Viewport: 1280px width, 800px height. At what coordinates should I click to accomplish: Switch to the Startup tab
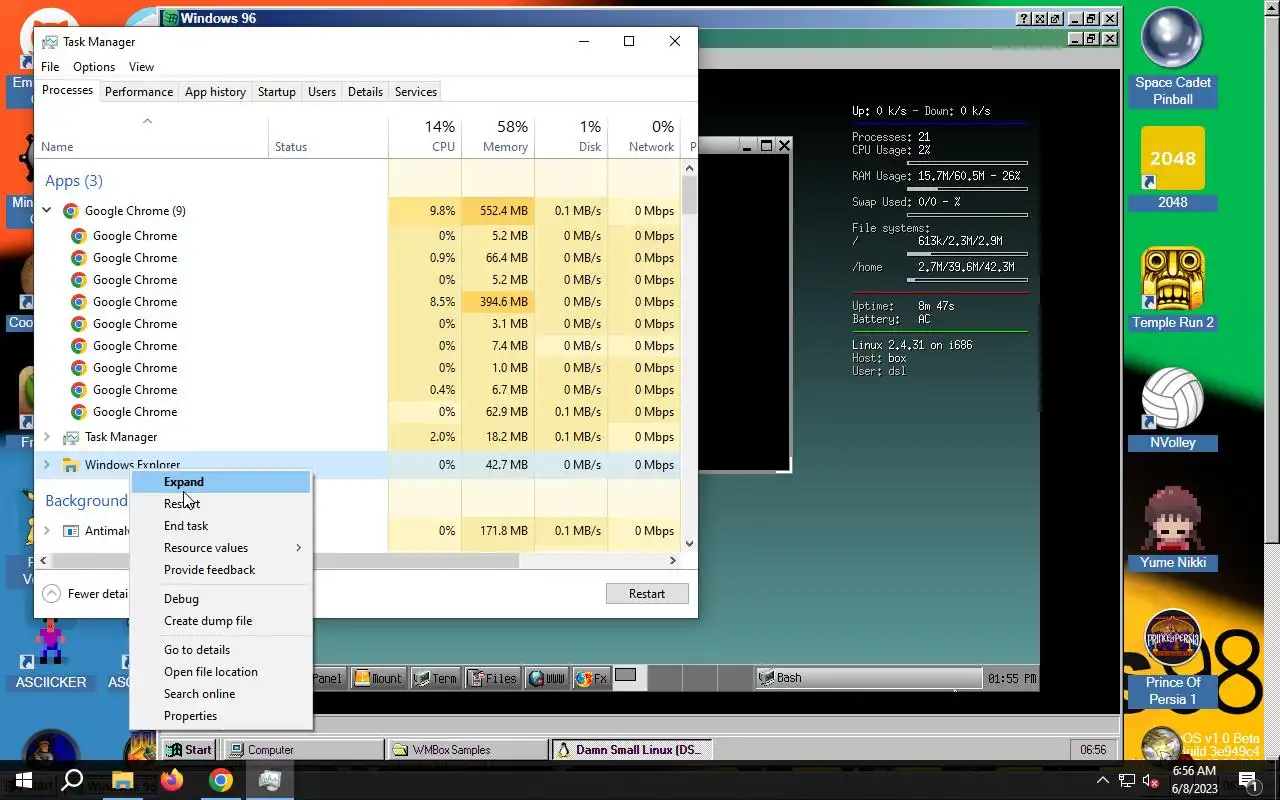[277, 92]
